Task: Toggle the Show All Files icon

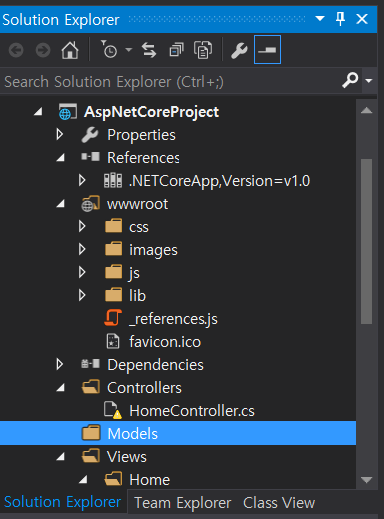Action: pos(203,50)
